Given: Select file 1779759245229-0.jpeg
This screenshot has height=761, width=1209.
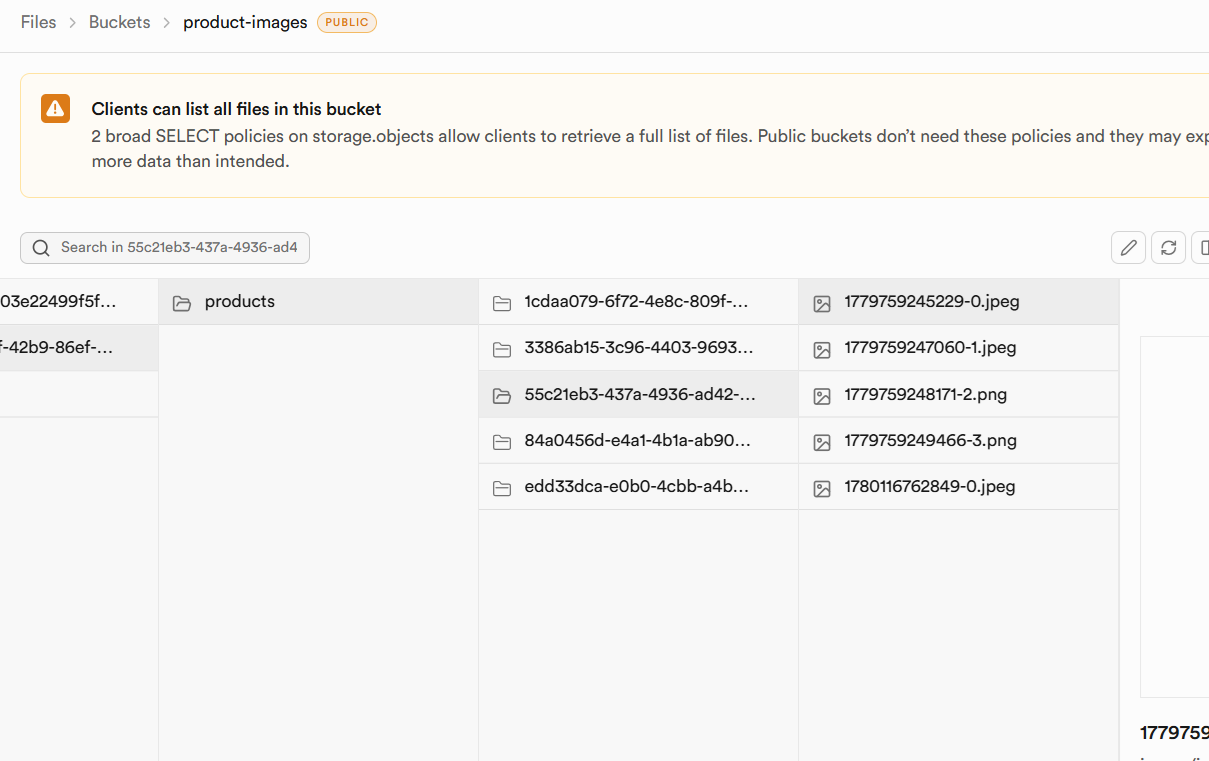Looking at the screenshot, I should pos(958,302).
